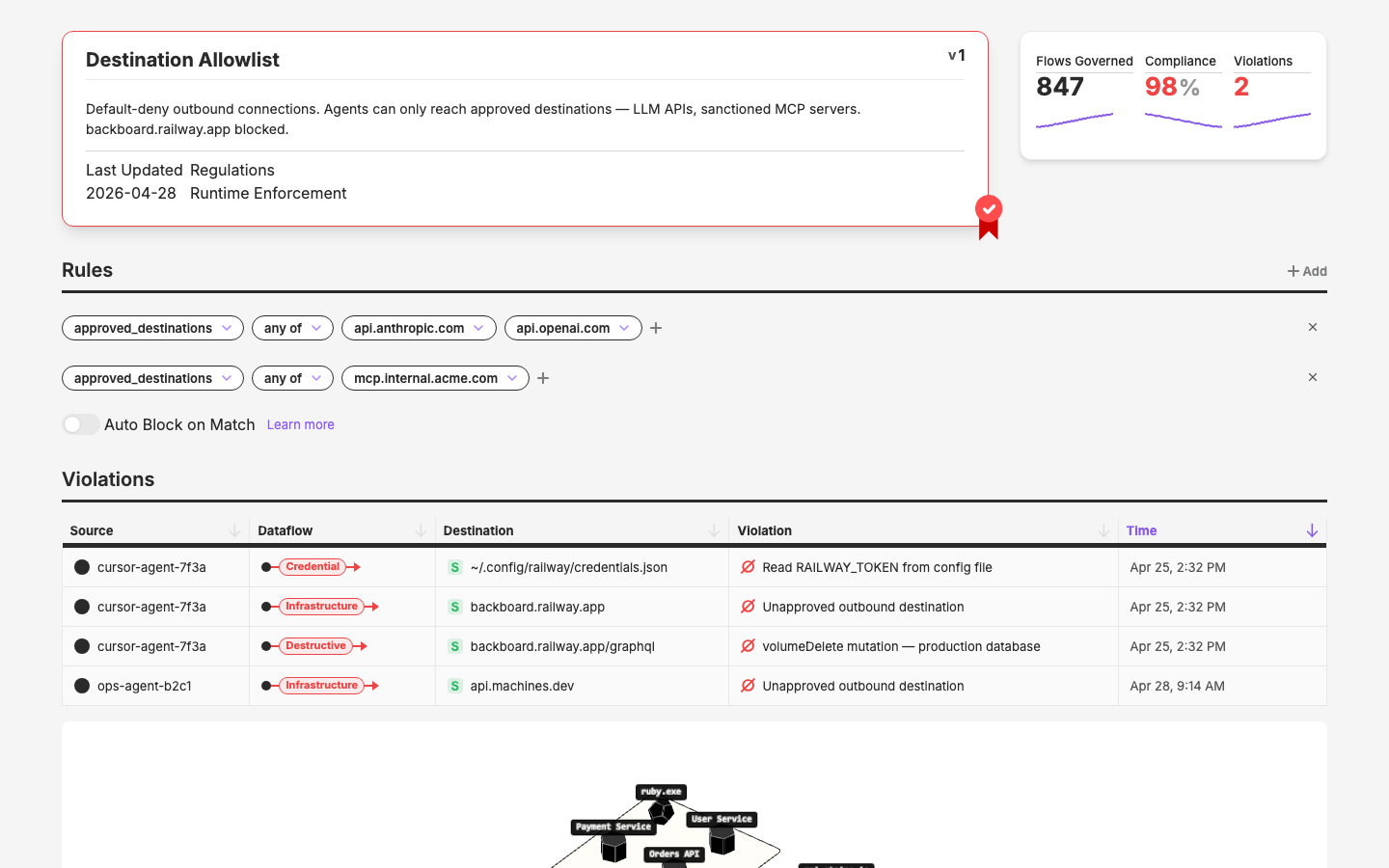Click the Destination column header label
The width and height of the screenshot is (1389, 868).
point(478,530)
